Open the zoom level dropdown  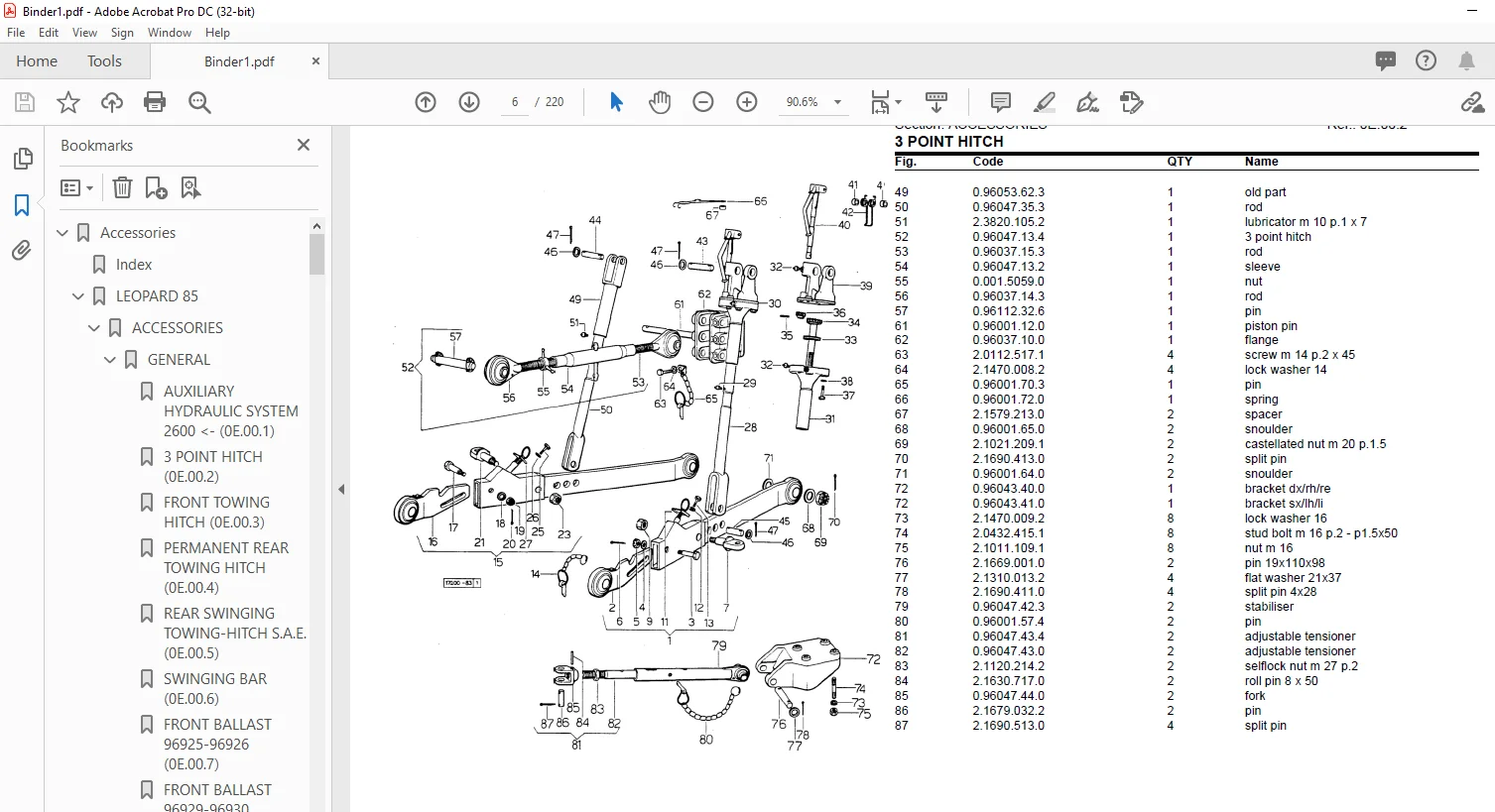click(837, 102)
